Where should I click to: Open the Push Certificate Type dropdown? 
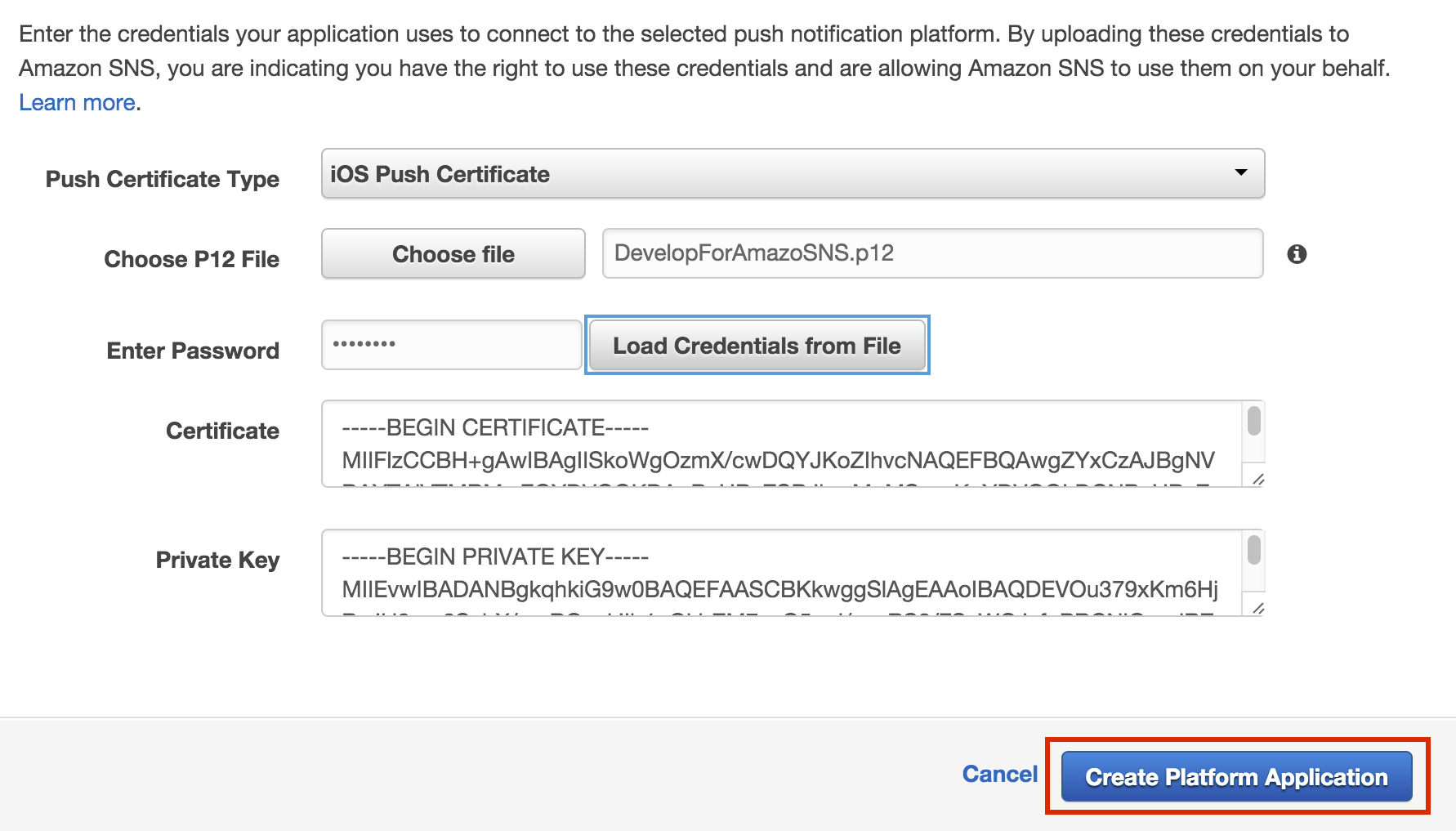[x=793, y=174]
